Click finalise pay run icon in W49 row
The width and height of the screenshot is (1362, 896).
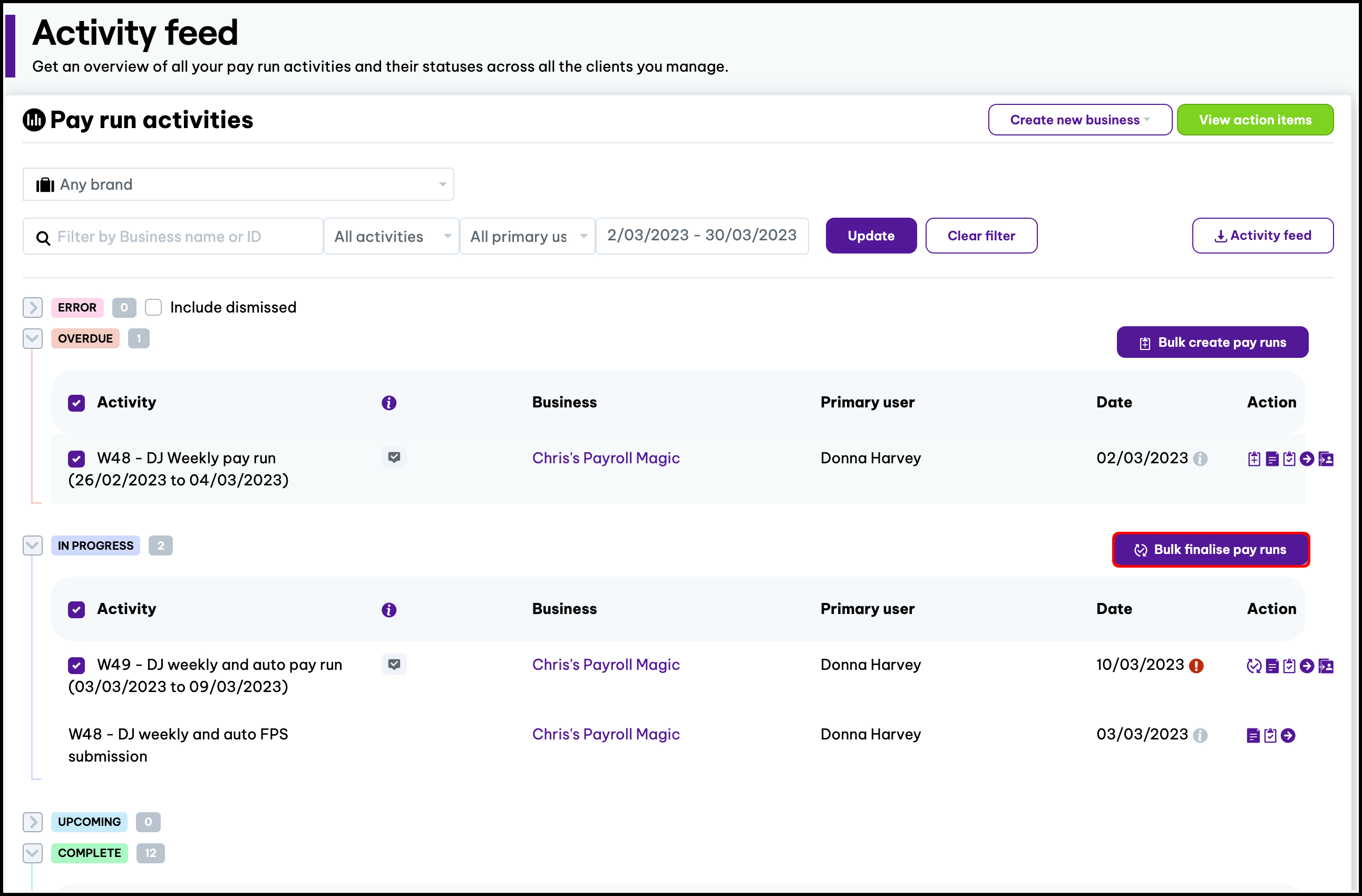tap(1254, 666)
